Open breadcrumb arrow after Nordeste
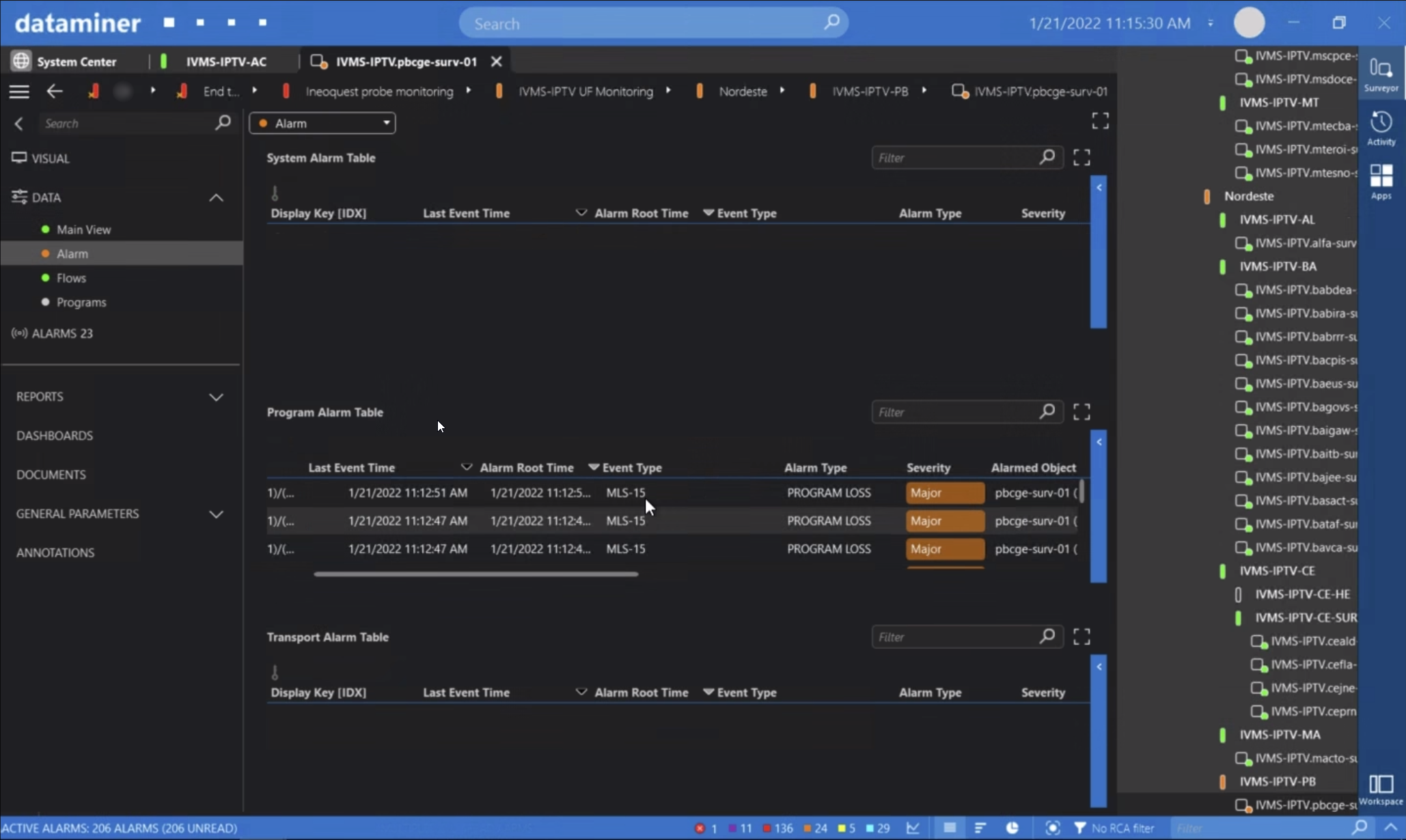1406x840 pixels. pyautogui.click(x=782, y=90)
